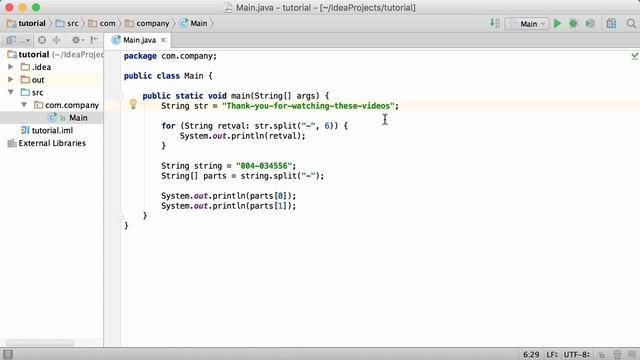
Task: Open UTF-8 encoding selector
Action: pos(577,354)
